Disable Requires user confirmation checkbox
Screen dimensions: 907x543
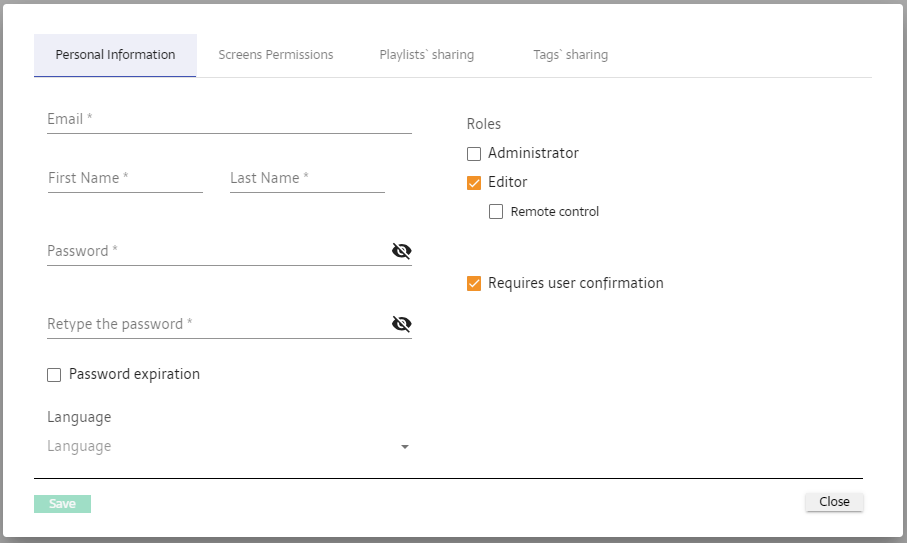[x=474, y=284]
